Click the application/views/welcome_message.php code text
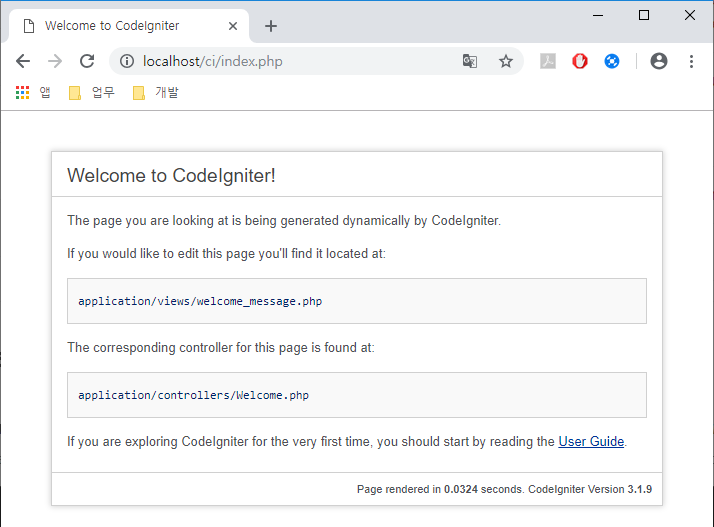This screenshot has width=714, height=527. pyautogui.click(x=200, y=301)
